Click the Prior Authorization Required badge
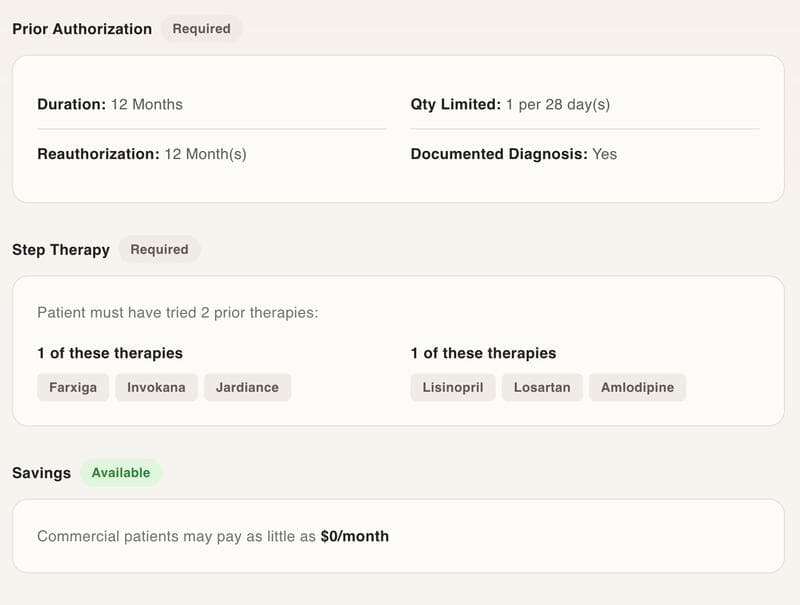 (x=201, y=29)
